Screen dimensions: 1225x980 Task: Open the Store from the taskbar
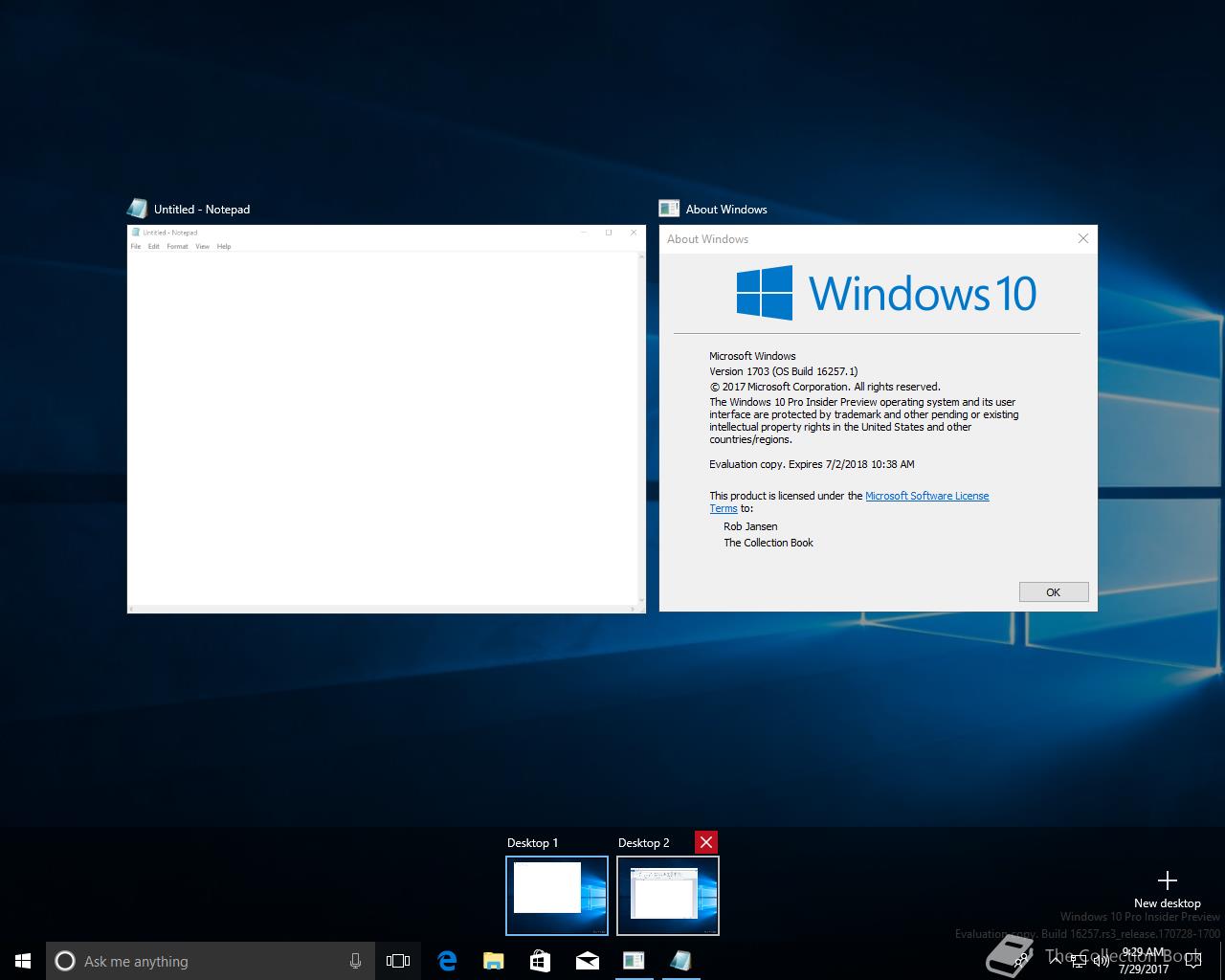click(541, 961)
